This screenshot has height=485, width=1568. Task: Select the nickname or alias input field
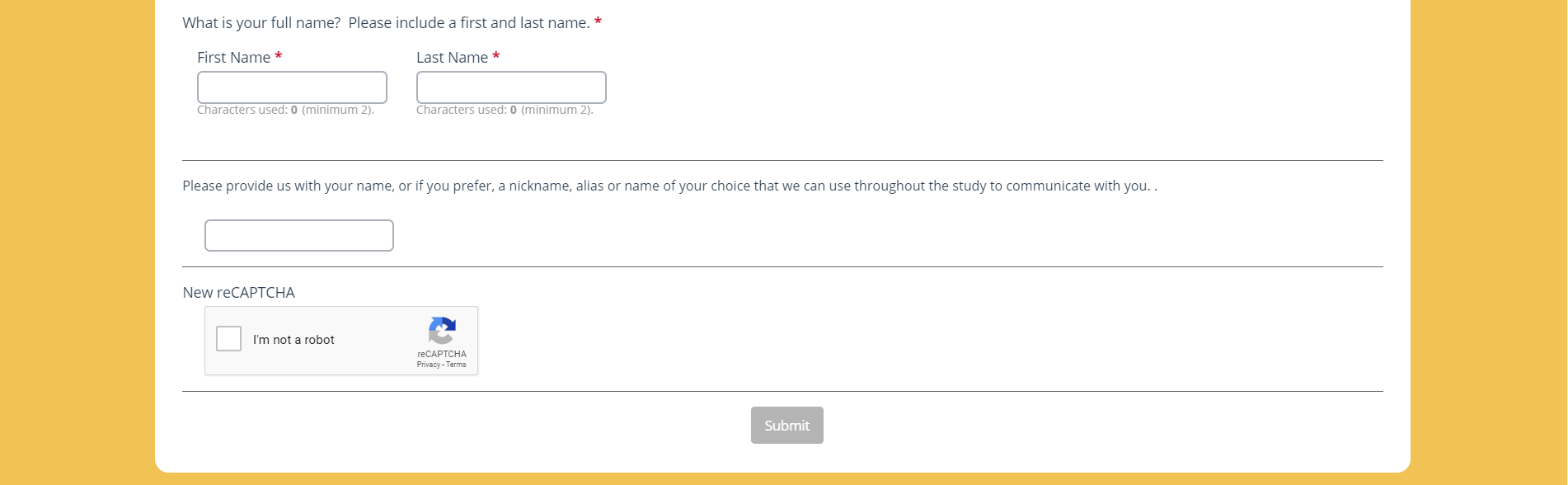point(298,236)
